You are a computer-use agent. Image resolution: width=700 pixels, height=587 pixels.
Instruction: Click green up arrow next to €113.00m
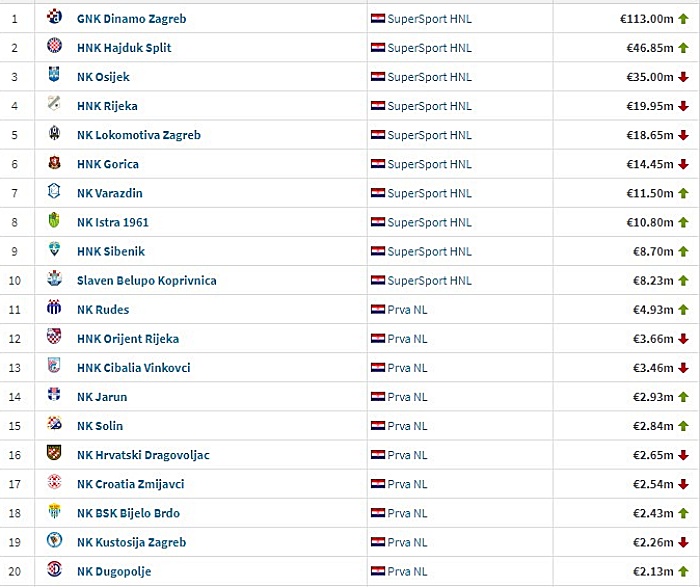click(x=683, y=19)
